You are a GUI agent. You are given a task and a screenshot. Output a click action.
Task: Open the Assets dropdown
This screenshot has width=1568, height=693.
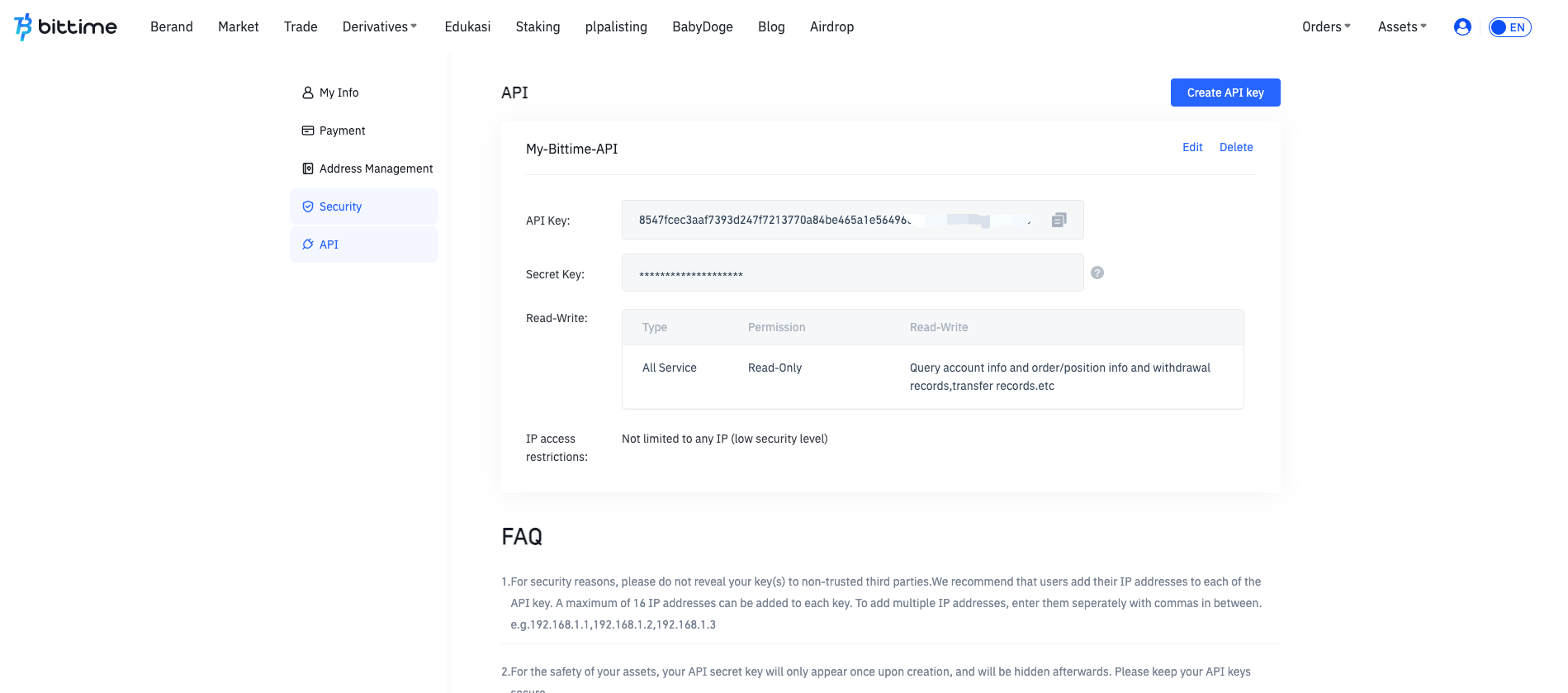click(1402, 26)
